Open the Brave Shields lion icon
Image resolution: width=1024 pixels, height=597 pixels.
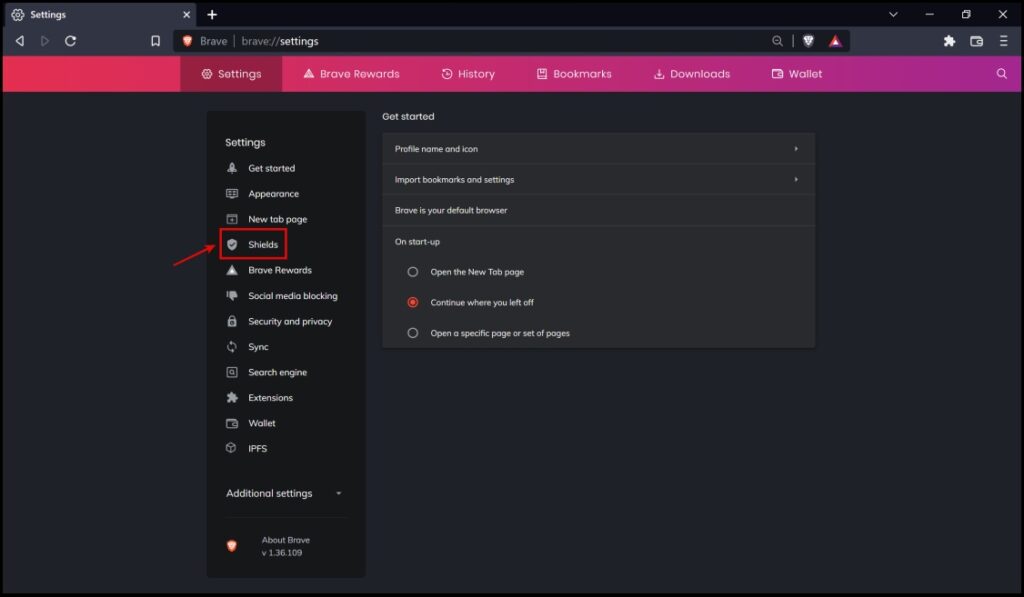tap(808, 41)
